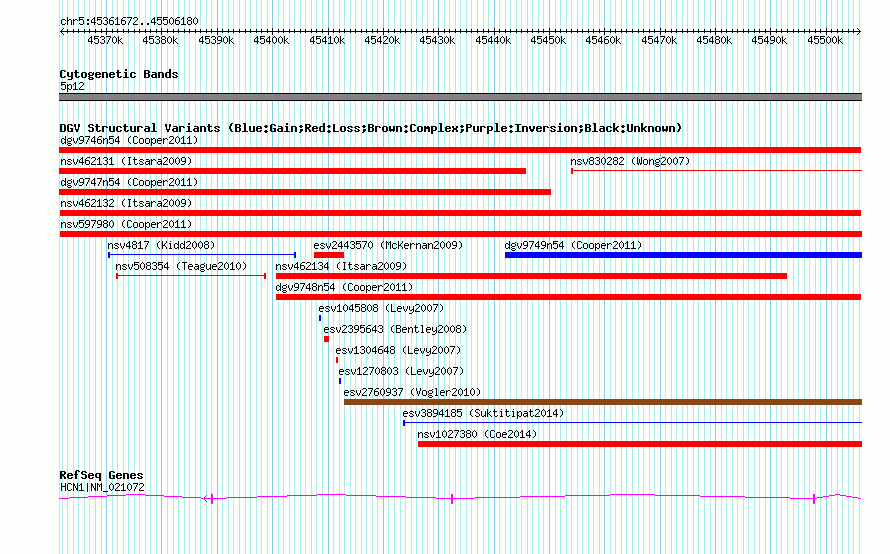This screenshot has height=554, width=890.
Task: Click the 45400k ruler position
Action: point(271,40)
